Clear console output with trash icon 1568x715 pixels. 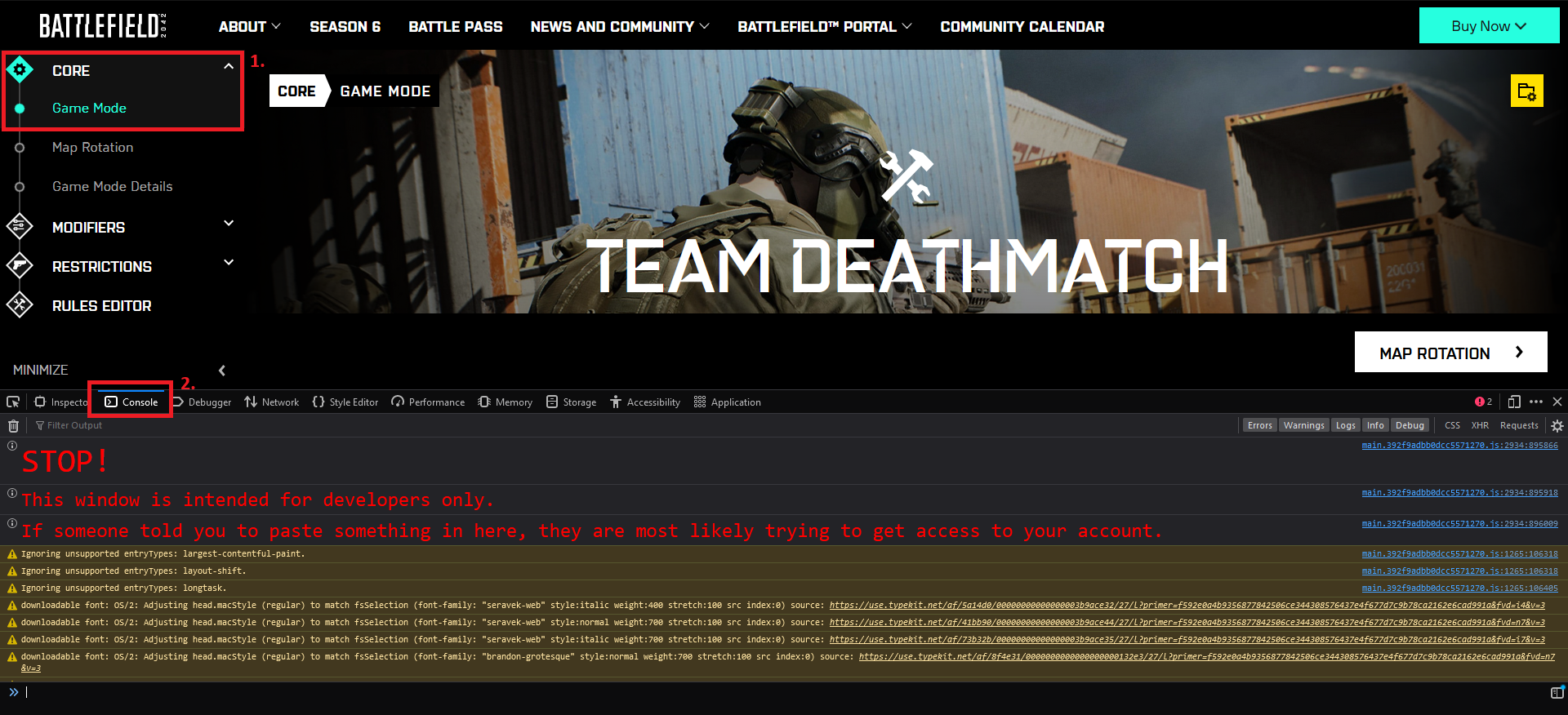(x=13, y=425)
